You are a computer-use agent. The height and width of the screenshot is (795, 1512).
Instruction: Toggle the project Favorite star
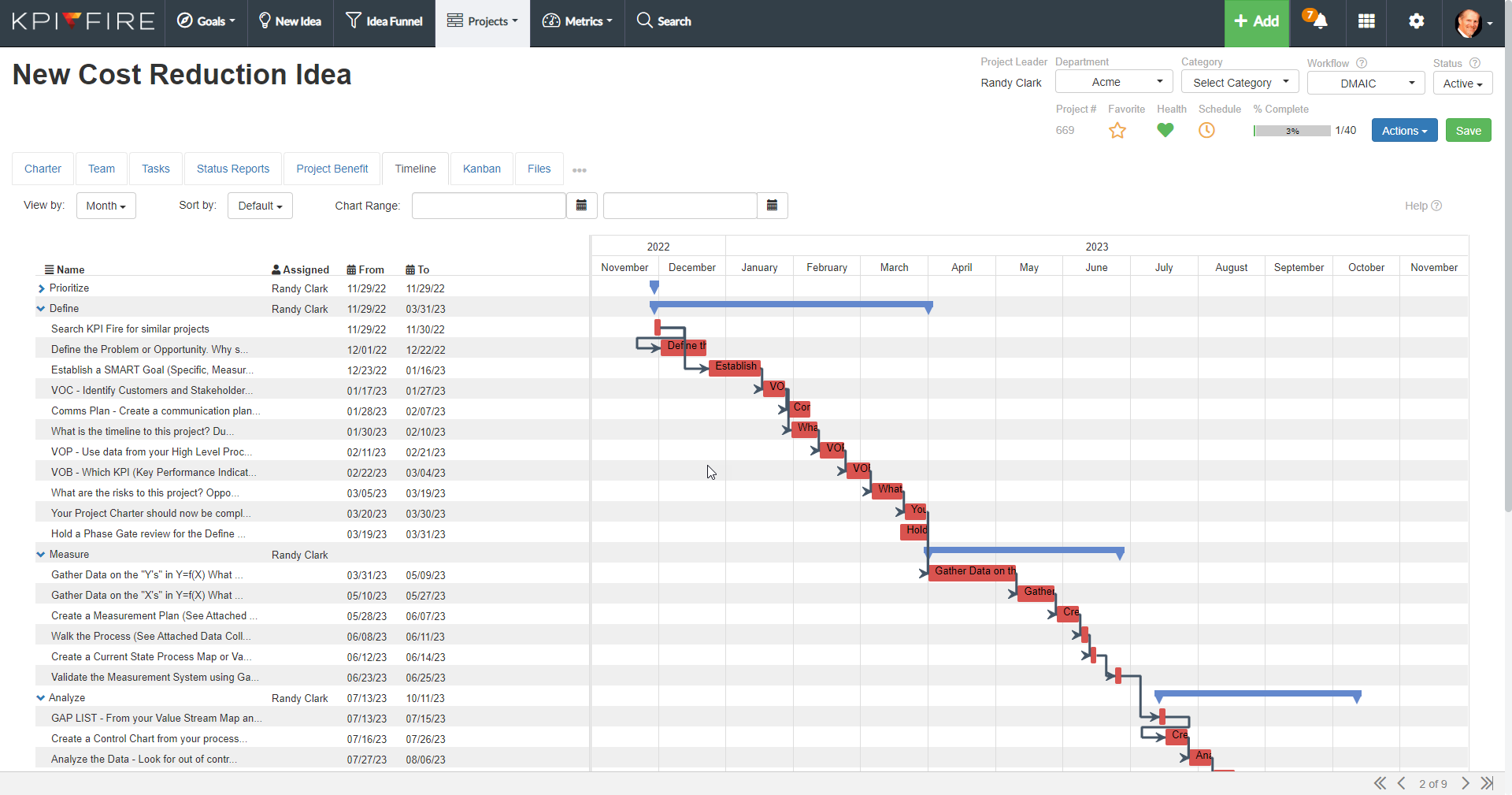1117,131
